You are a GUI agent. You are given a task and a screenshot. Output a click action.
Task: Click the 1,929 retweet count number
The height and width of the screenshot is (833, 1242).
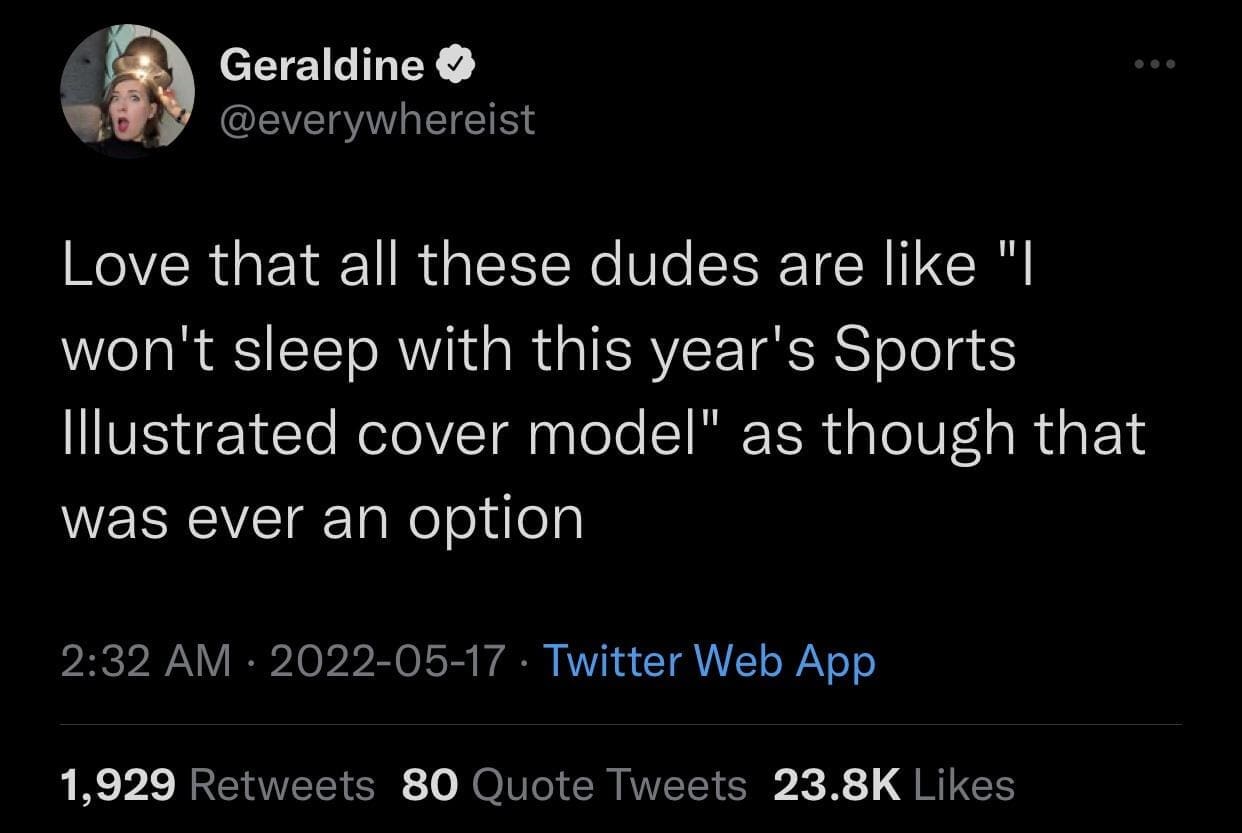(x=119, y=785)
